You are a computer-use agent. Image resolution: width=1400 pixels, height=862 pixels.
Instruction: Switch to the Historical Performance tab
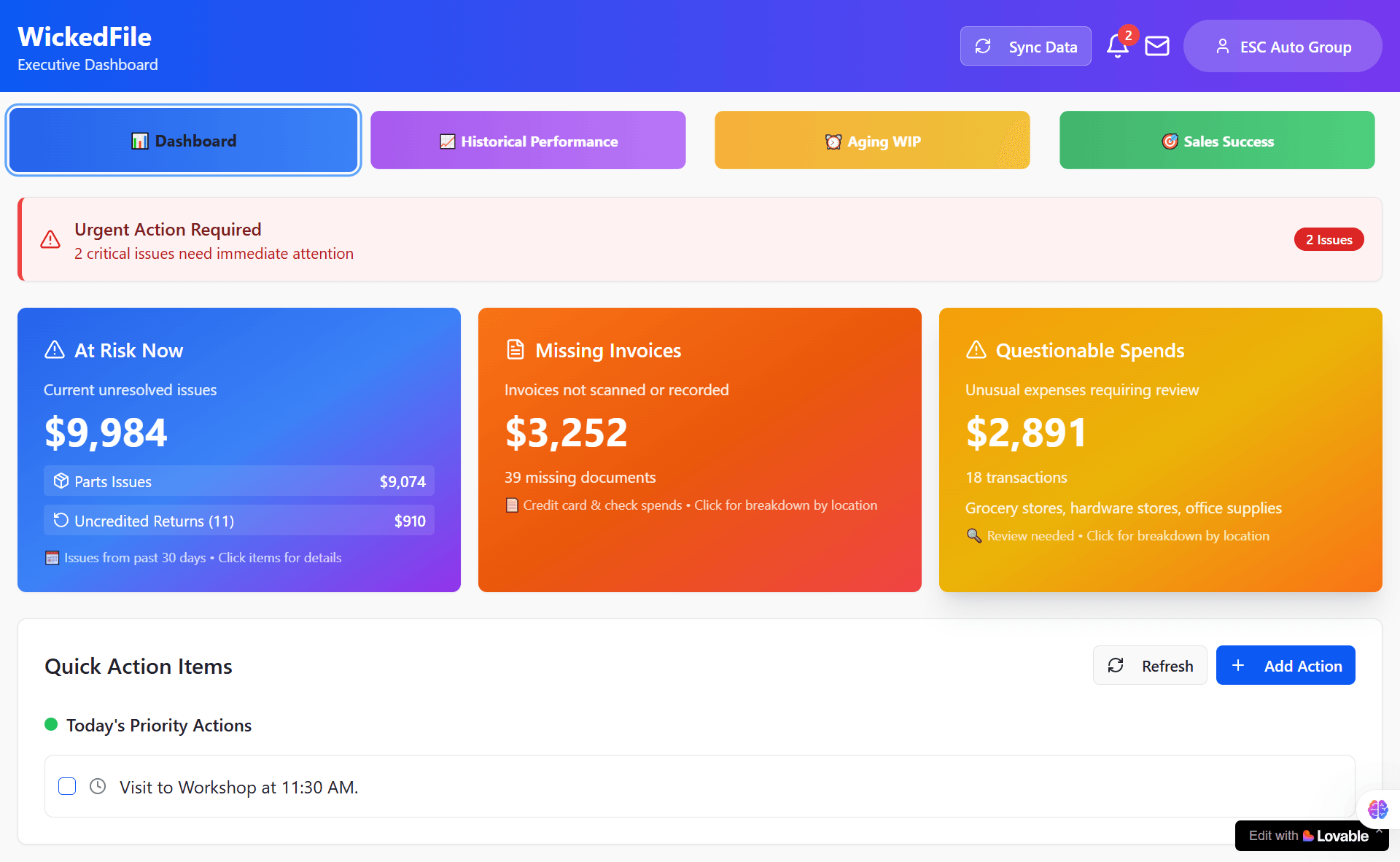pyautogui.click(x=528, y=140)
